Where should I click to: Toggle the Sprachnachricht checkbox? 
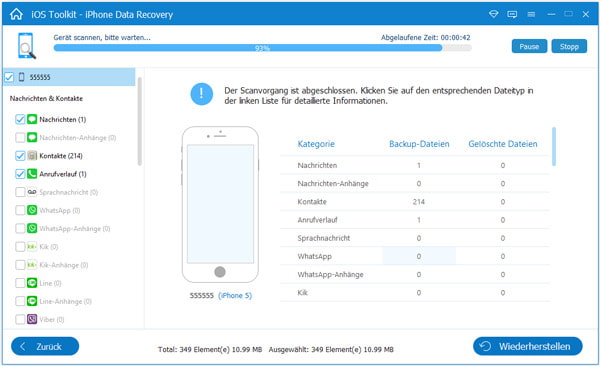pos(20,192)
